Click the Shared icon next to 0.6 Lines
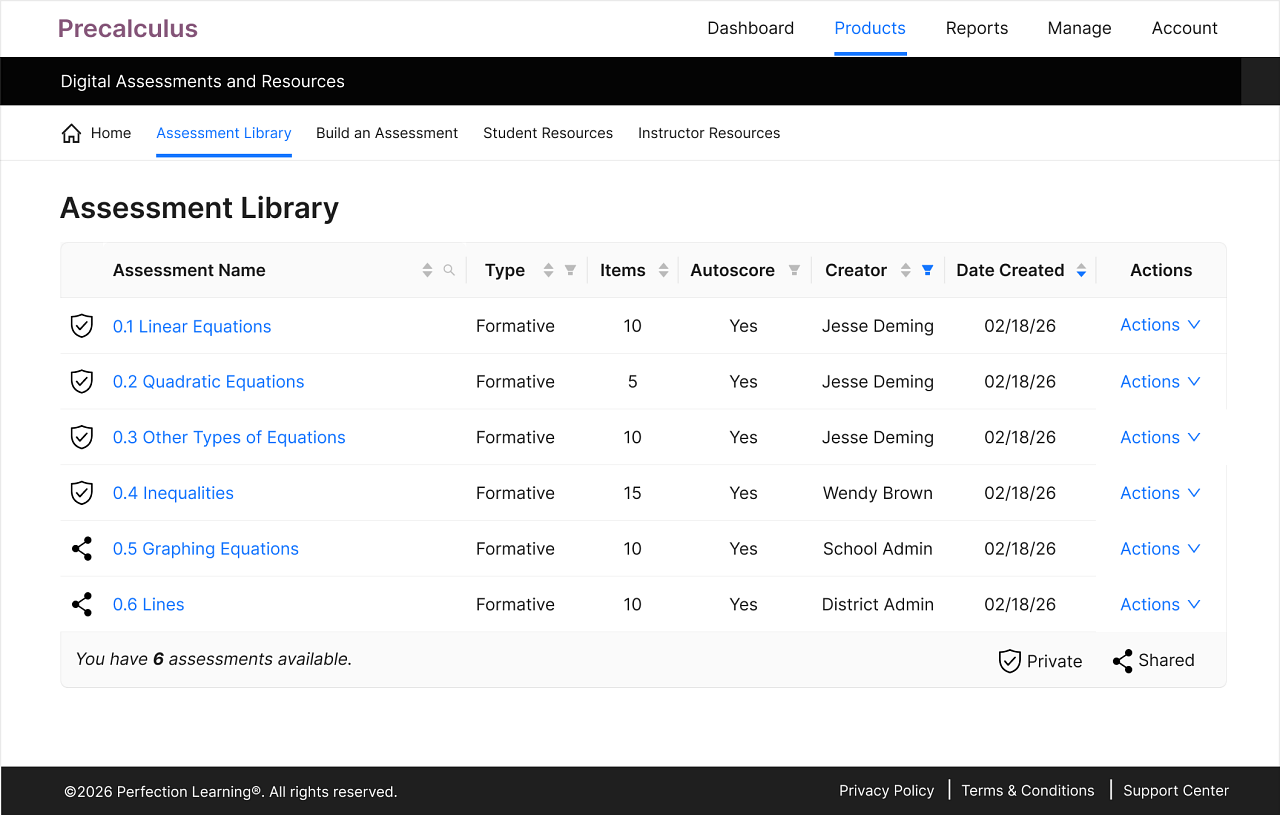Image resolution: width=1280 pixels, height=815 pixels. pos(81,604)
